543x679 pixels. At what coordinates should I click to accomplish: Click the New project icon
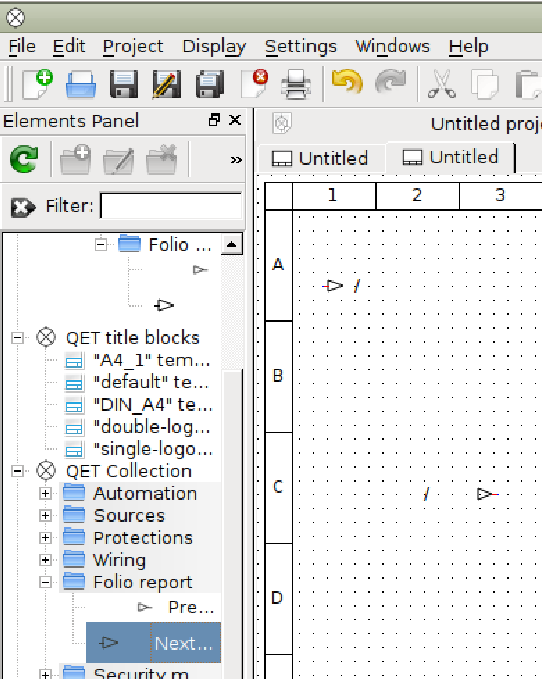38,84
